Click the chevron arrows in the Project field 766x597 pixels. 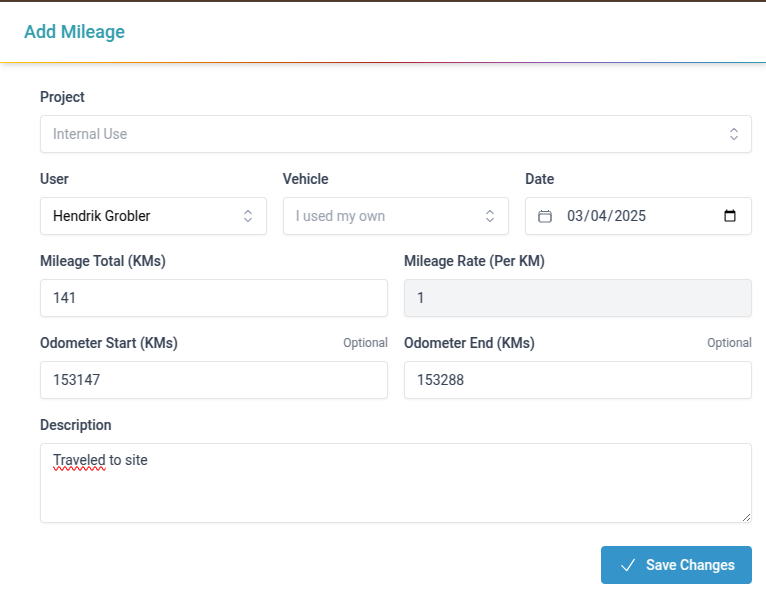[x=733, y=134]
